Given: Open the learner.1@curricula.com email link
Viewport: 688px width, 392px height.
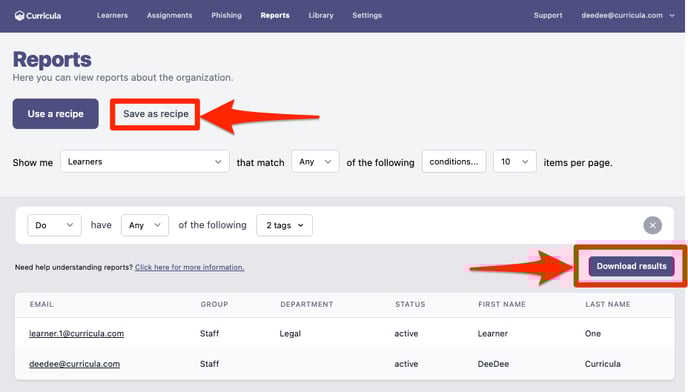Looking at the screenshot, I should 76,334.
